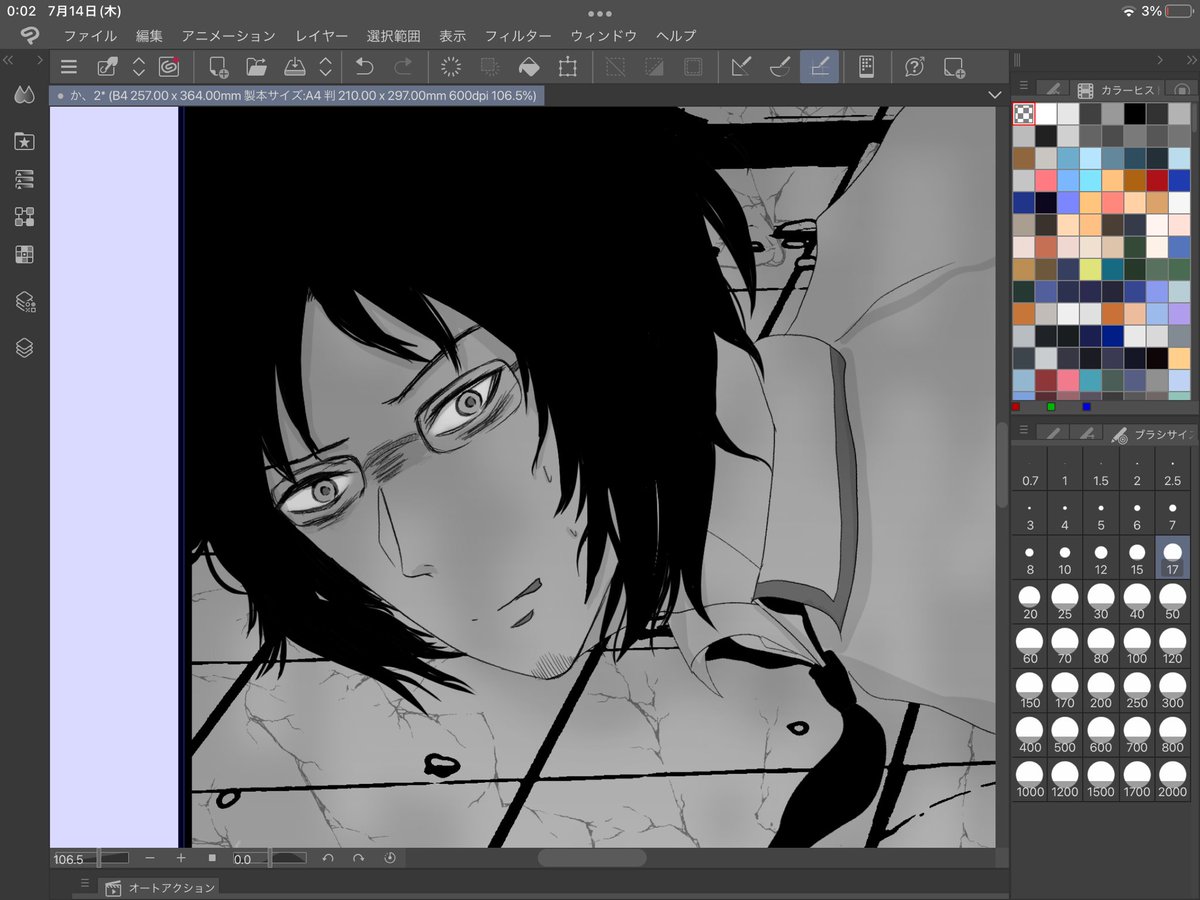Open the hamburger menu in the command bar
This screenshot has height=900, width=1200.
point(68,67)
